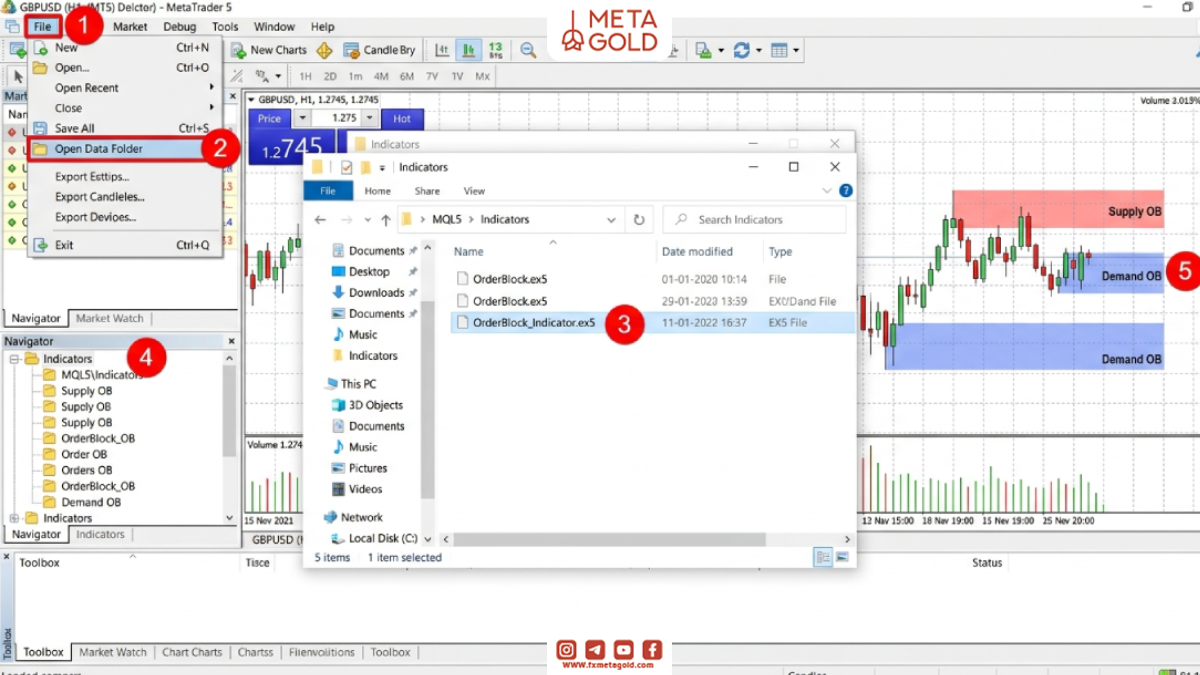The height and width of the screenshot is (675, 1200).
Task: Switch to the Filenvolitions bottom tab
Action: pos(322,652)
